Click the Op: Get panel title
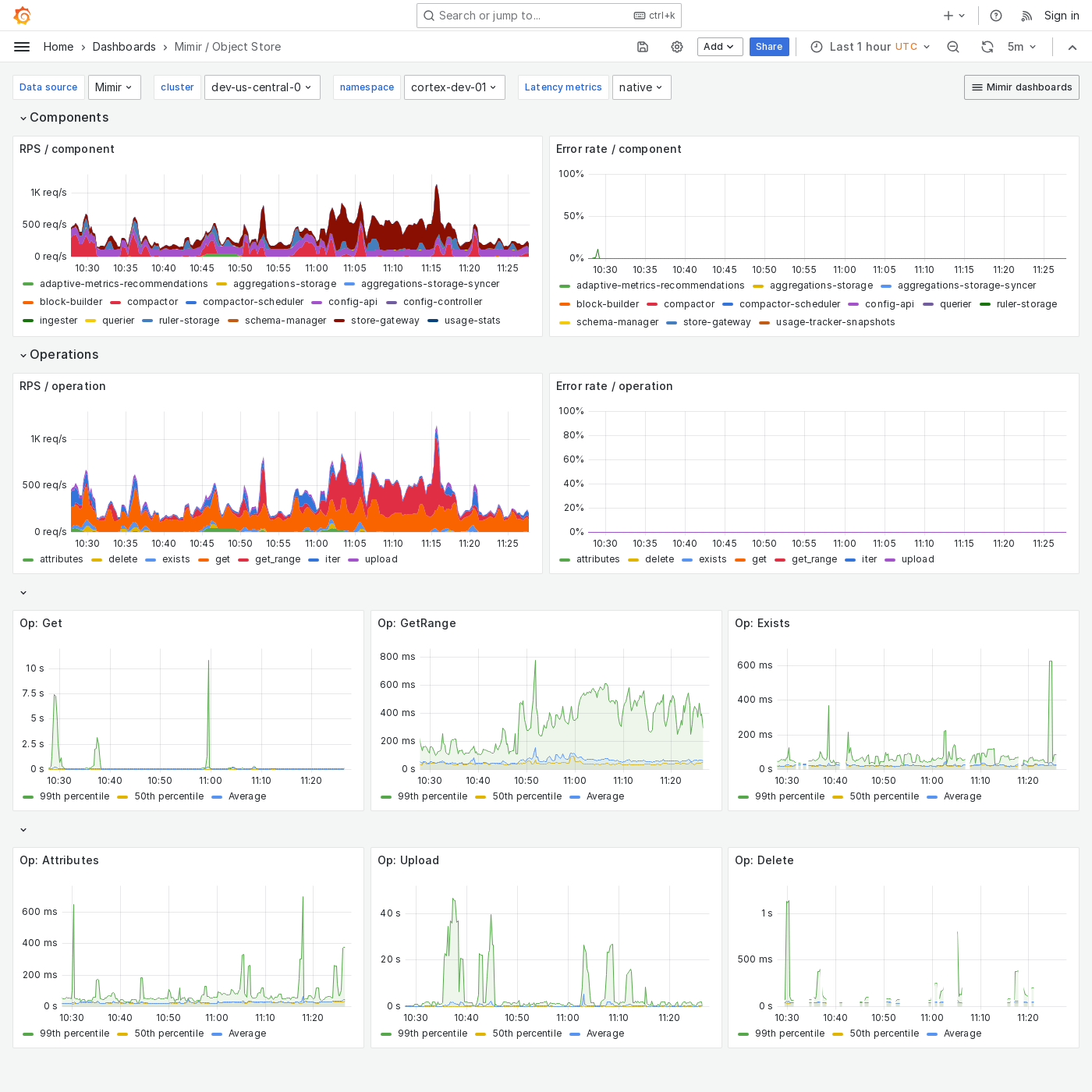Screen dimensions: 1092x1092 [x=41, y=623]
